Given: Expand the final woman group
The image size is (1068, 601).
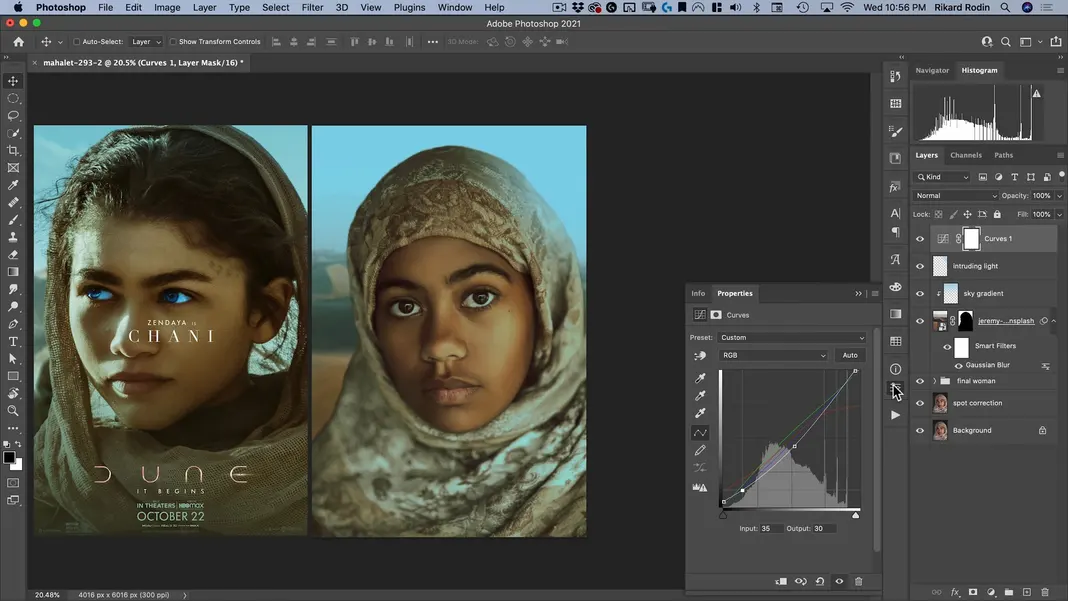Looking at the screenshot, I should [934, 381].
